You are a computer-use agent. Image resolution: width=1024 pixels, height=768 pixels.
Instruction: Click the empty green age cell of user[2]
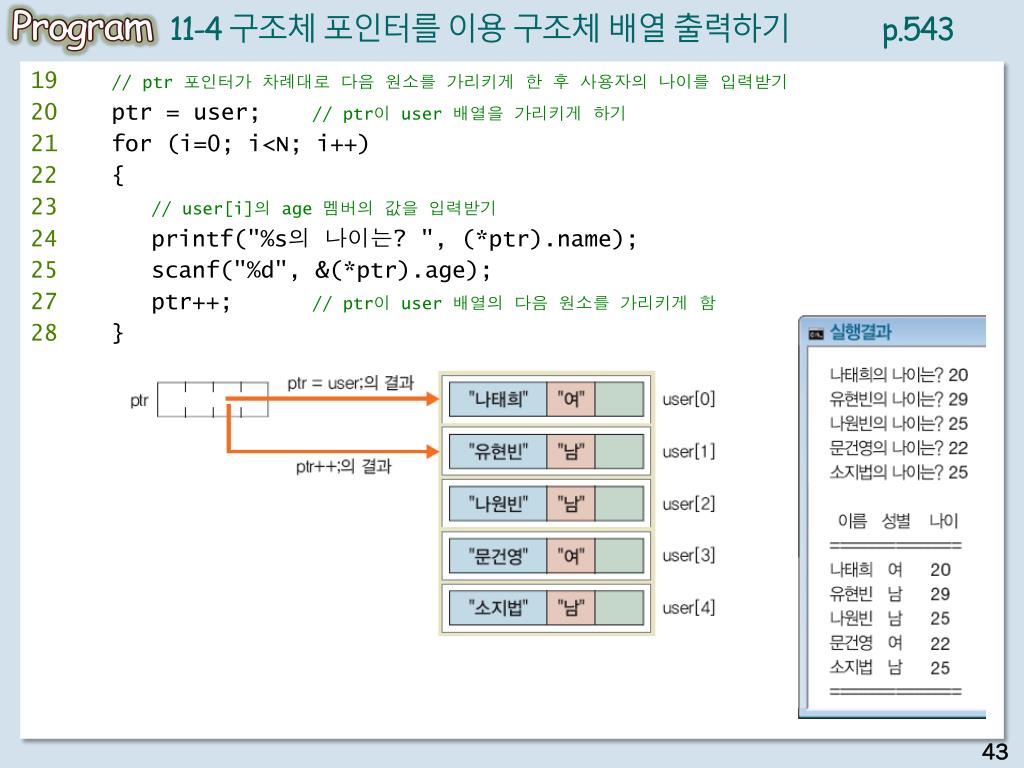(x=620, y=504)
